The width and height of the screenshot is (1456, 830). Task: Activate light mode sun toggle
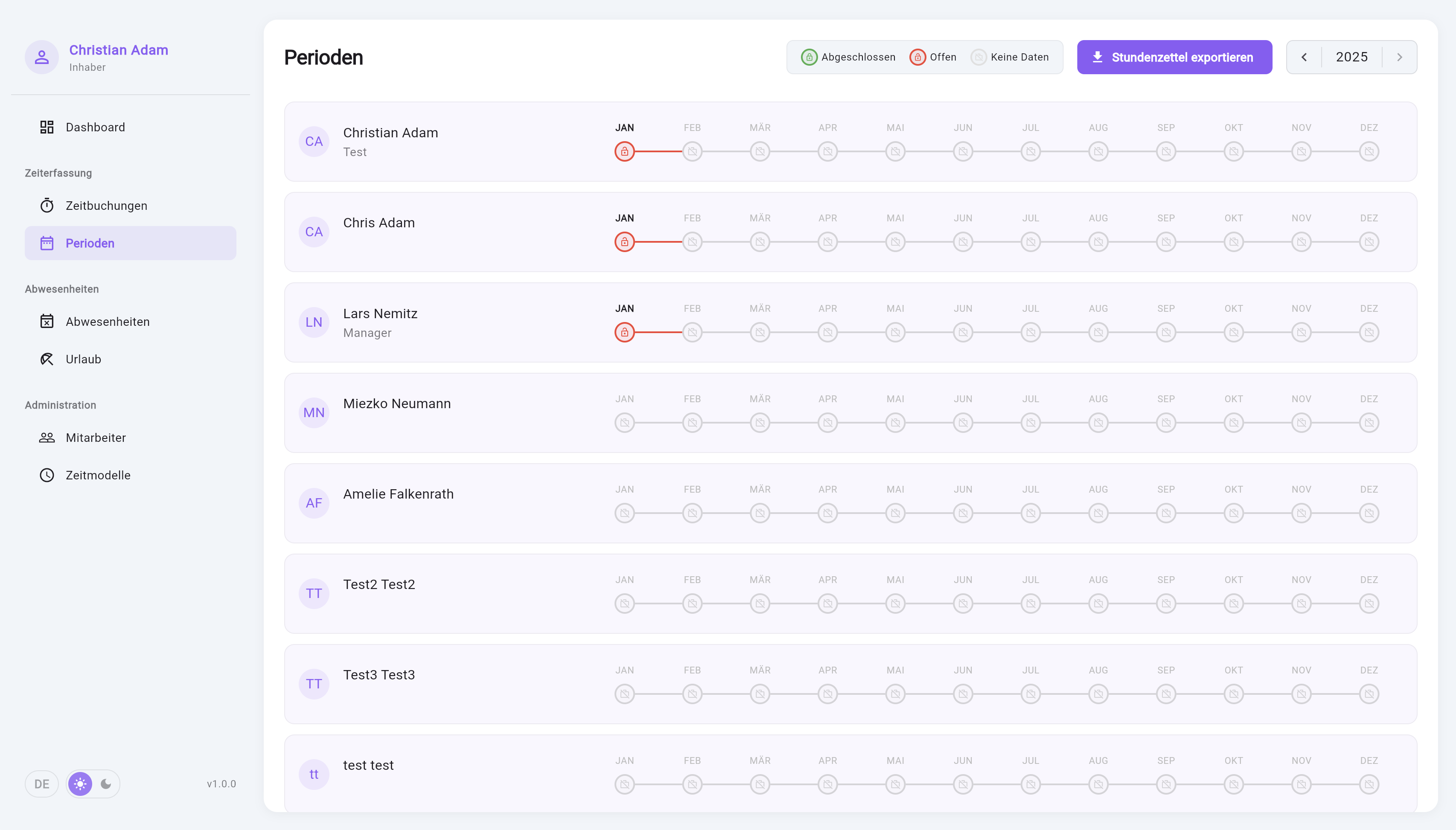click(80, 784)
